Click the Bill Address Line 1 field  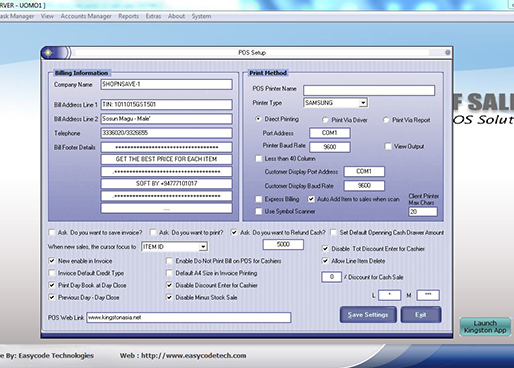tap(166, 104)
